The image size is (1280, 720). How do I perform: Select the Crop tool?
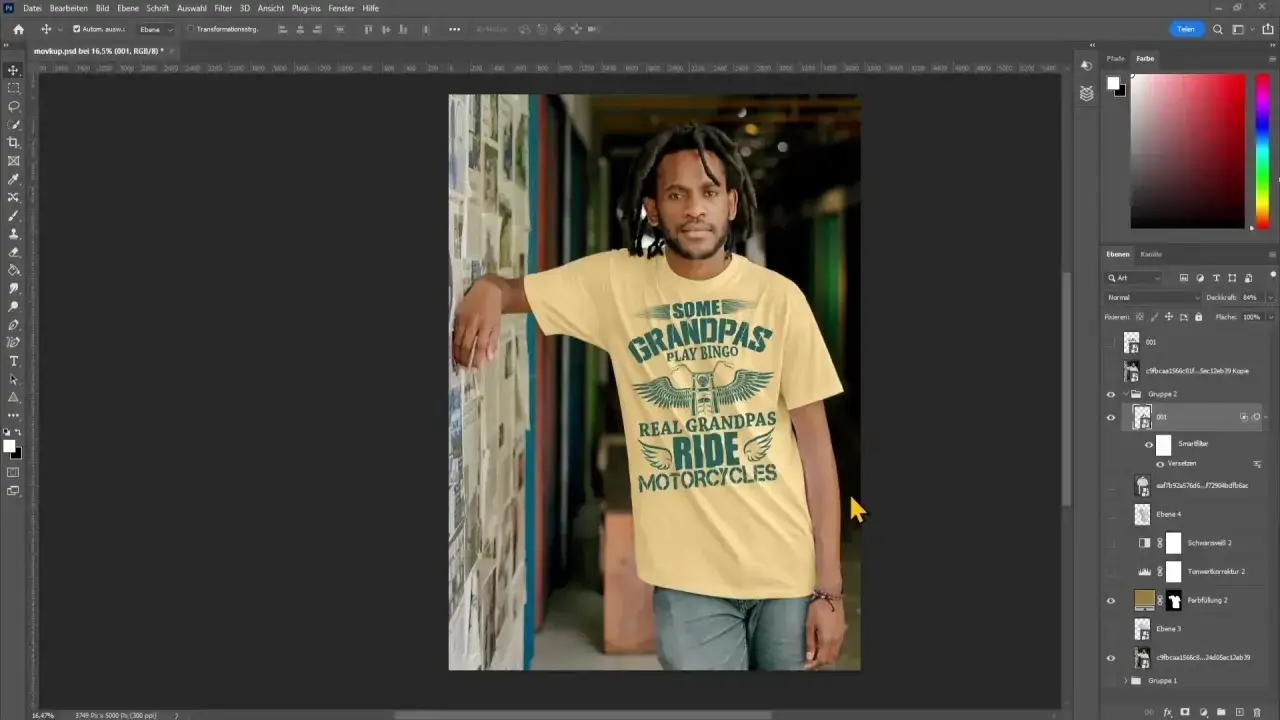14,143
